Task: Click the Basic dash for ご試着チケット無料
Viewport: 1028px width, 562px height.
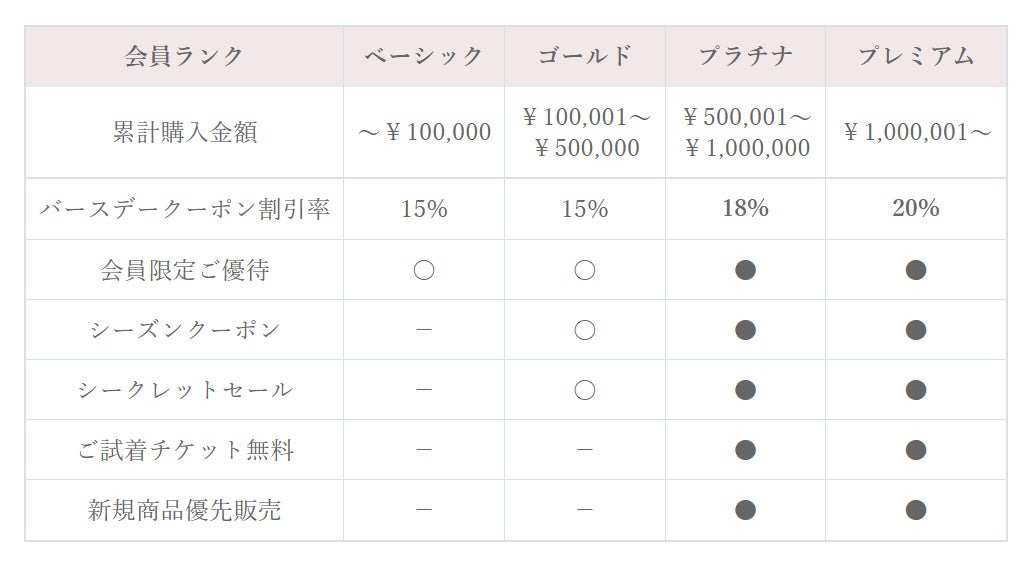Action: (x=424, y=450)
